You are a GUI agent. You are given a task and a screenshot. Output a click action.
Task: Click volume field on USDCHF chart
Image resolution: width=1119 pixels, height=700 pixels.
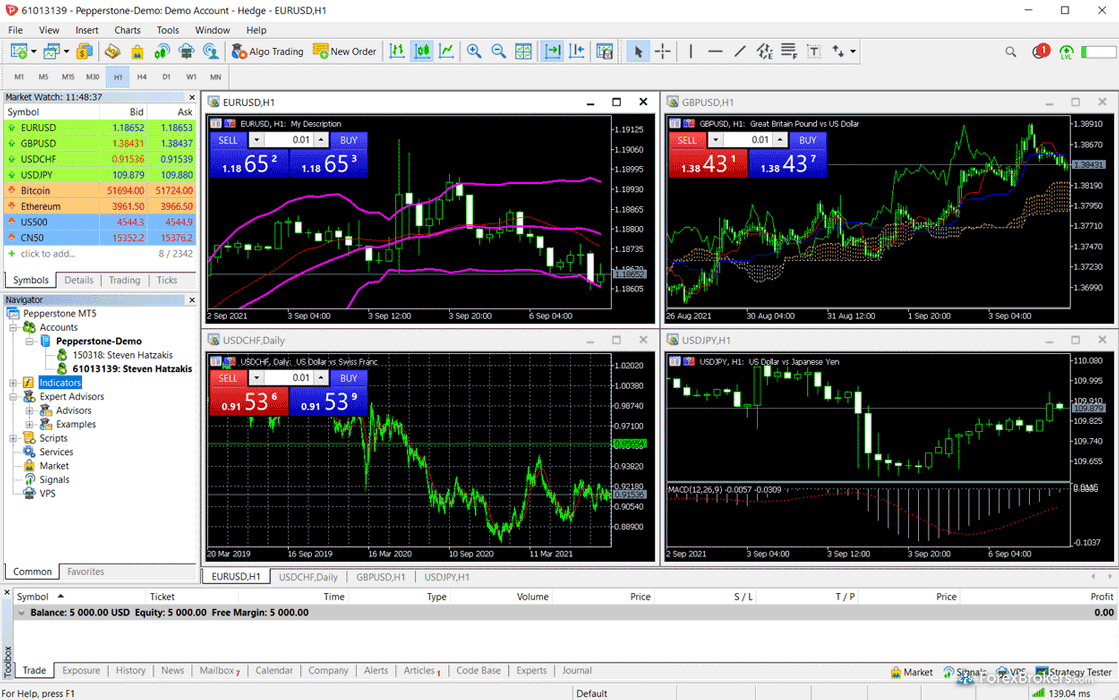tap(290, 378)
